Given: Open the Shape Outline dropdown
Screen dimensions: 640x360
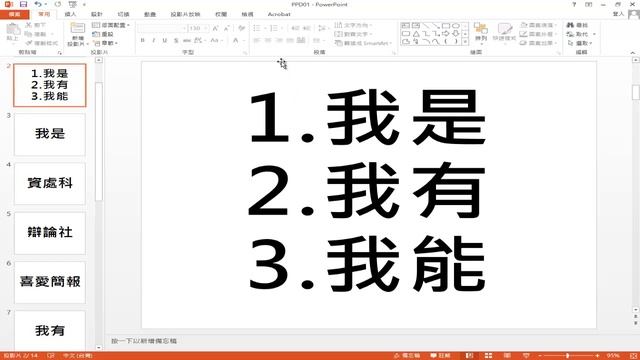Looking at the screenshot, I should 539,34.
